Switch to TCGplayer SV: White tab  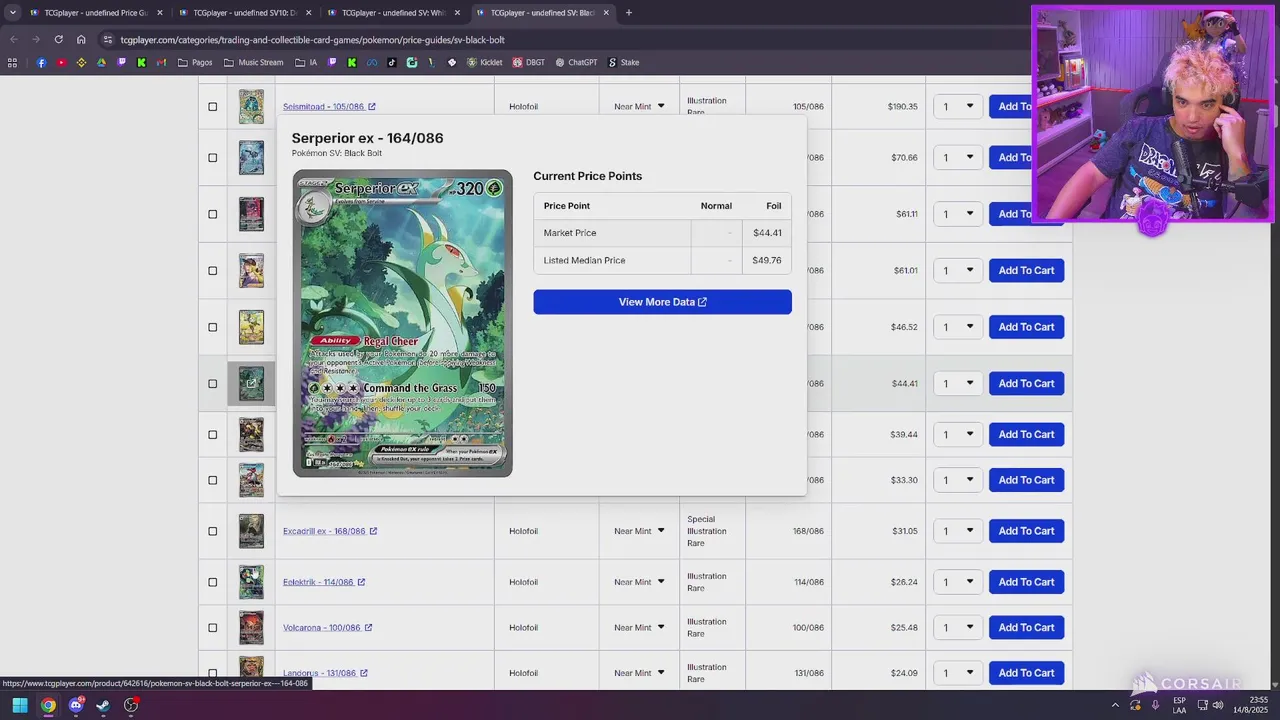(x=392, y=13)
